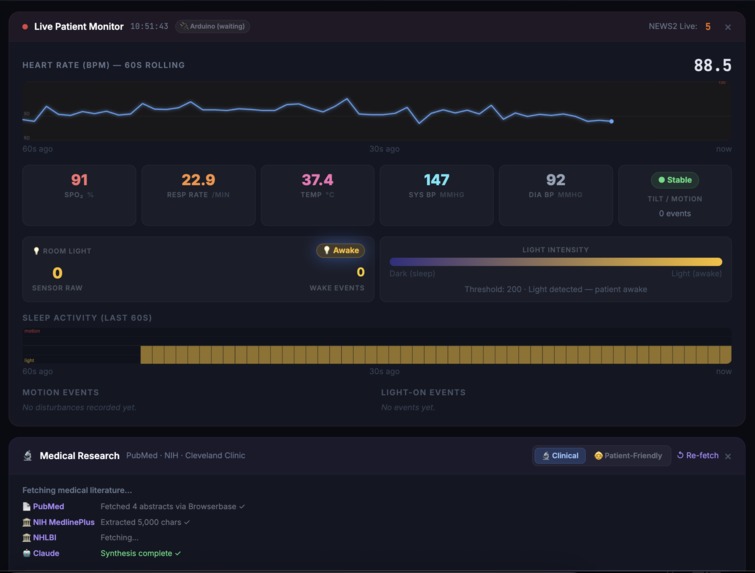
Task: Click 'Fetched 4 abstracts via Browserbase' text
Action: pos(172,507)
